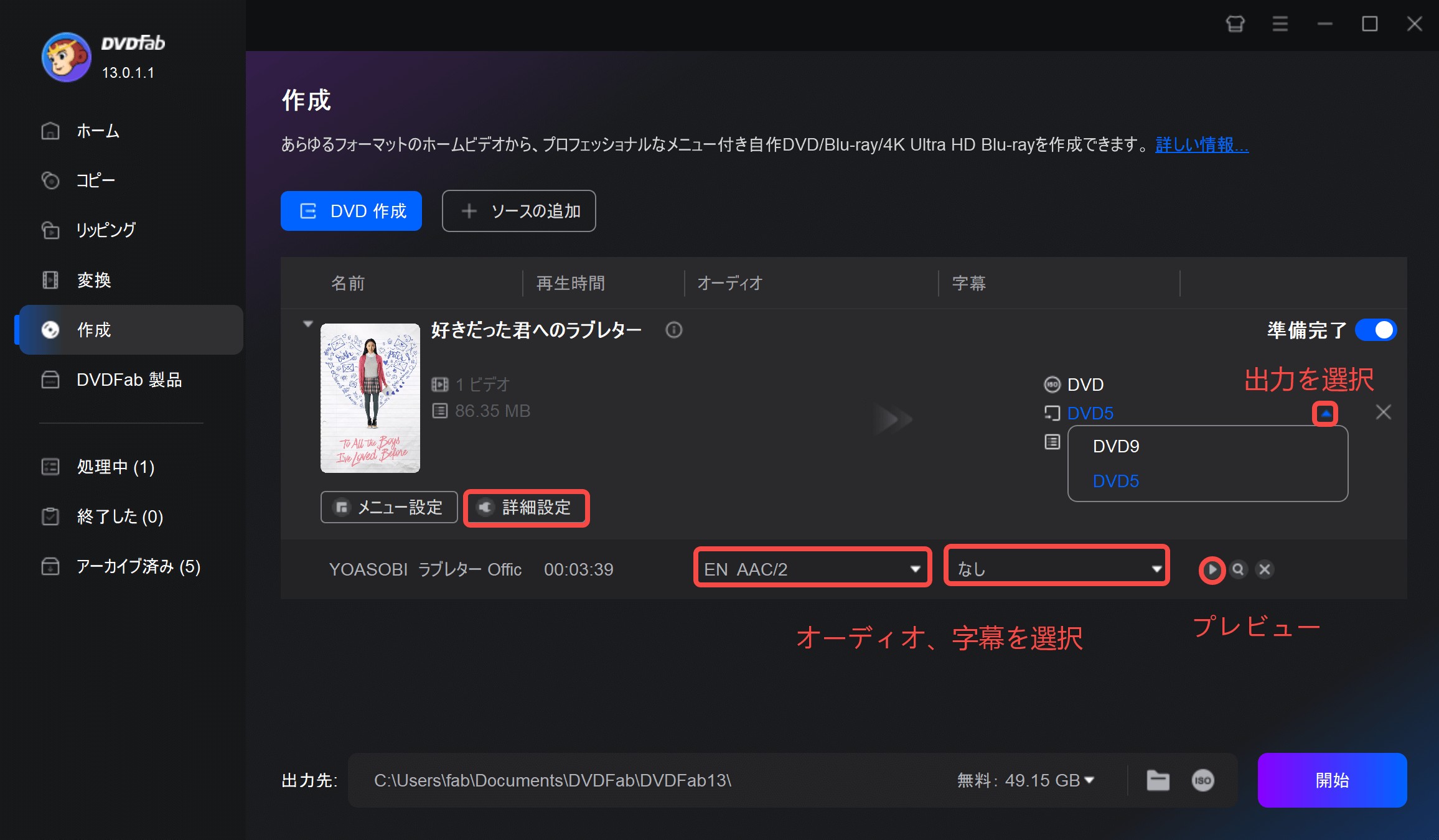
Task: Click the 86.35 MB size text
Action: coord(492,411)
